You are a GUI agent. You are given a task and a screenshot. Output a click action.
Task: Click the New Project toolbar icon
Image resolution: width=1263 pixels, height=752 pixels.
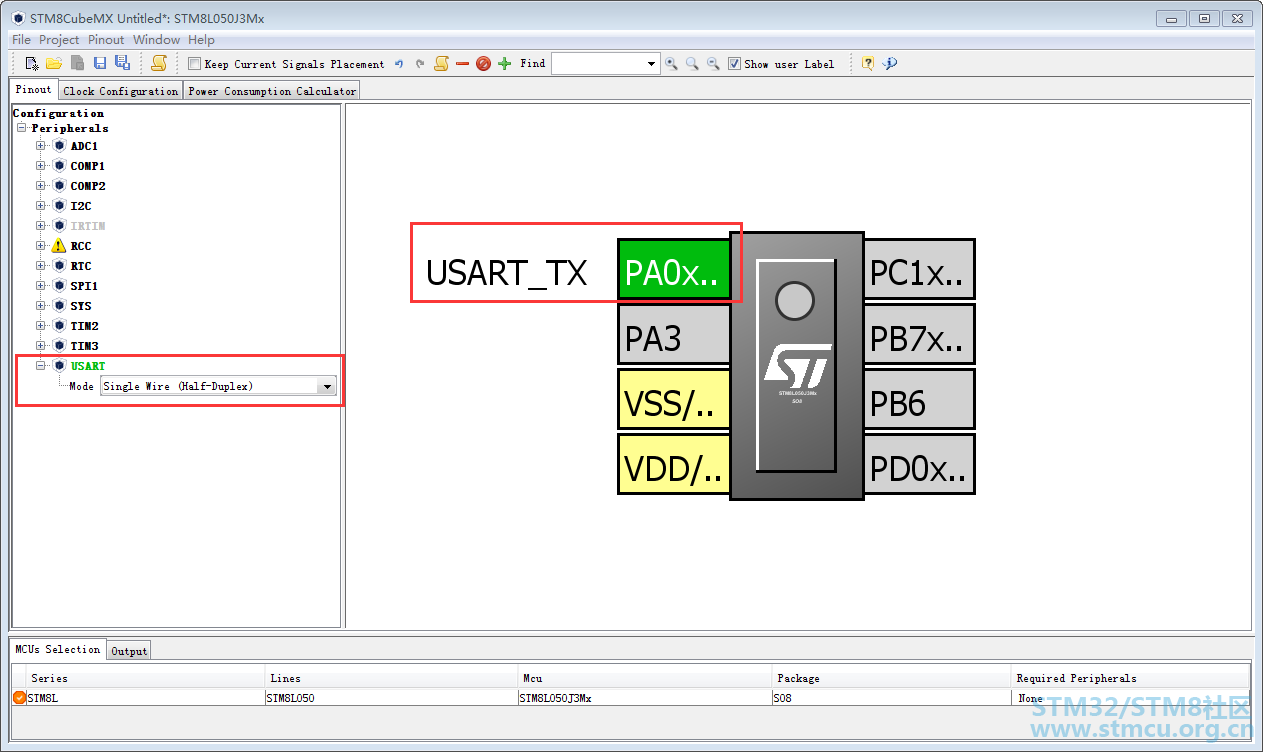coord(32,63)
